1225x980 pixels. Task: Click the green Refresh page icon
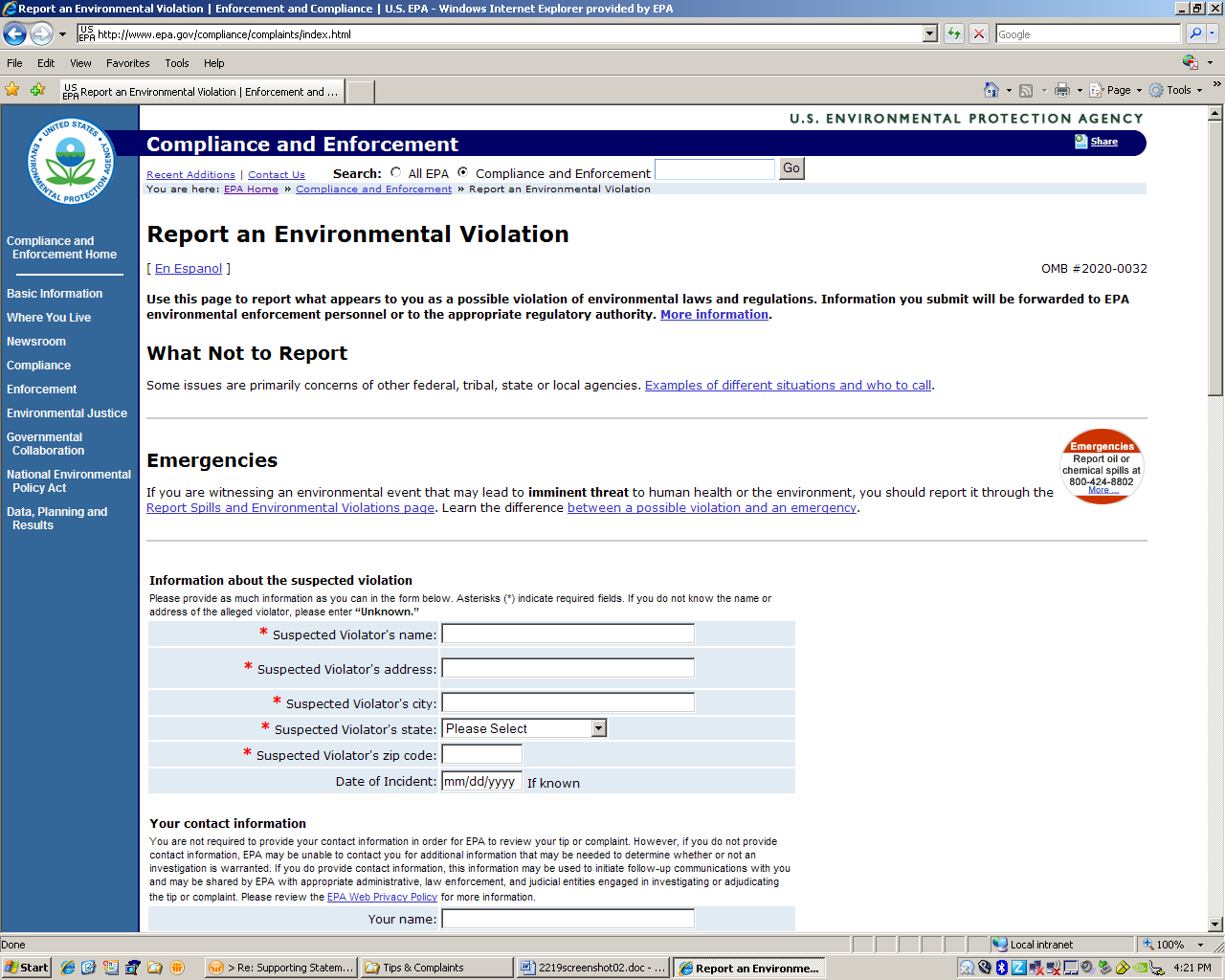coord(954,33)
